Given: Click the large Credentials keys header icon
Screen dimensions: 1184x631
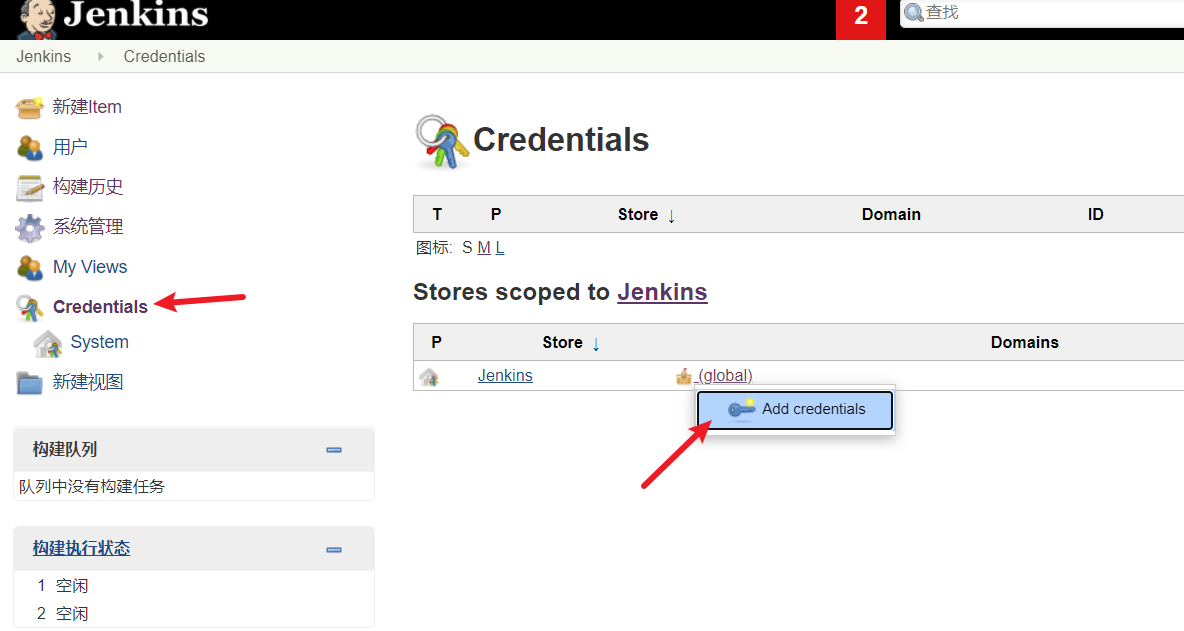Looking at the screenshot, I should pos(441,141).
